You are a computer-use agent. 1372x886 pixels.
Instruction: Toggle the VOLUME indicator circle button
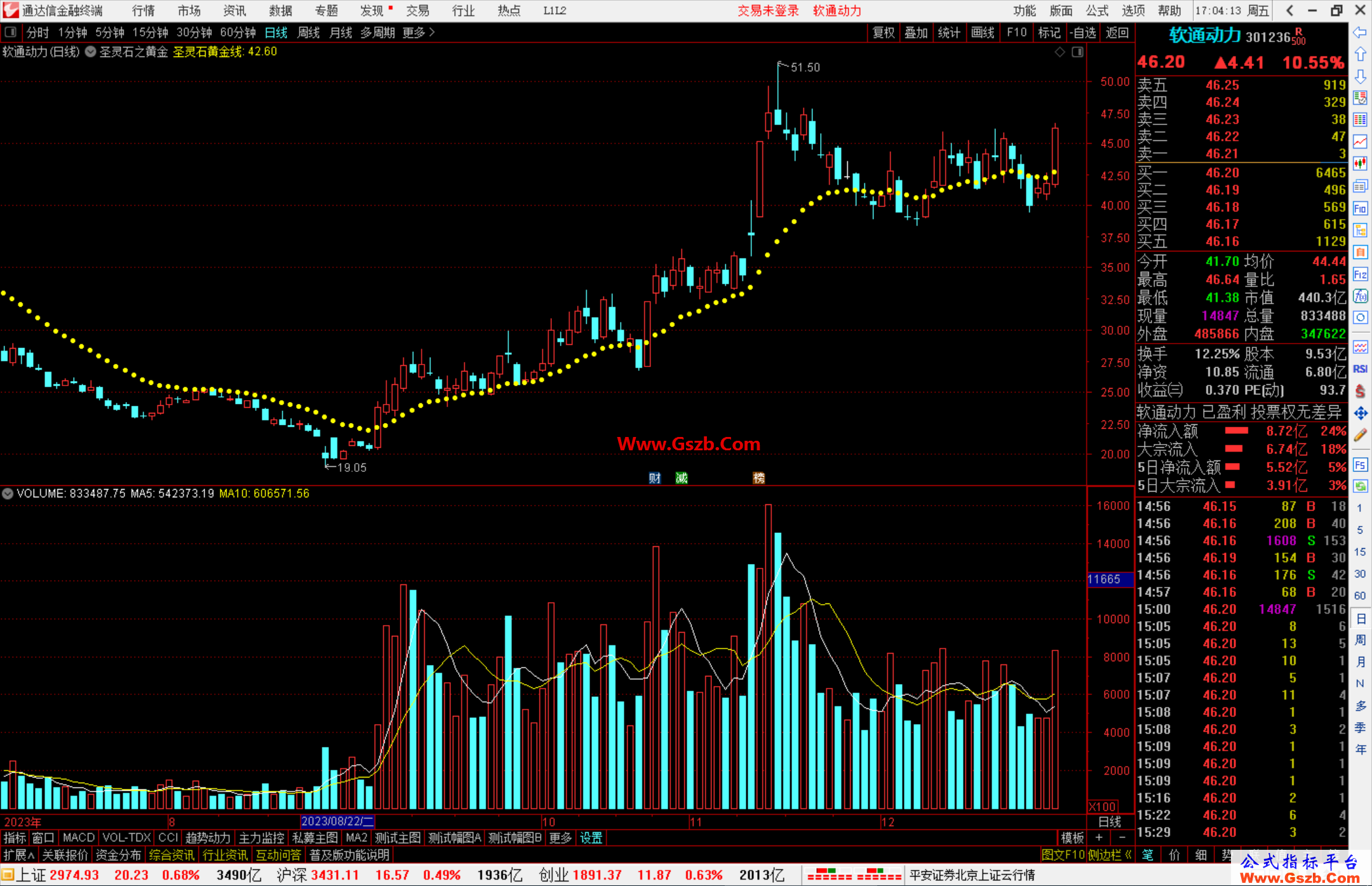[x=8, y=493]
